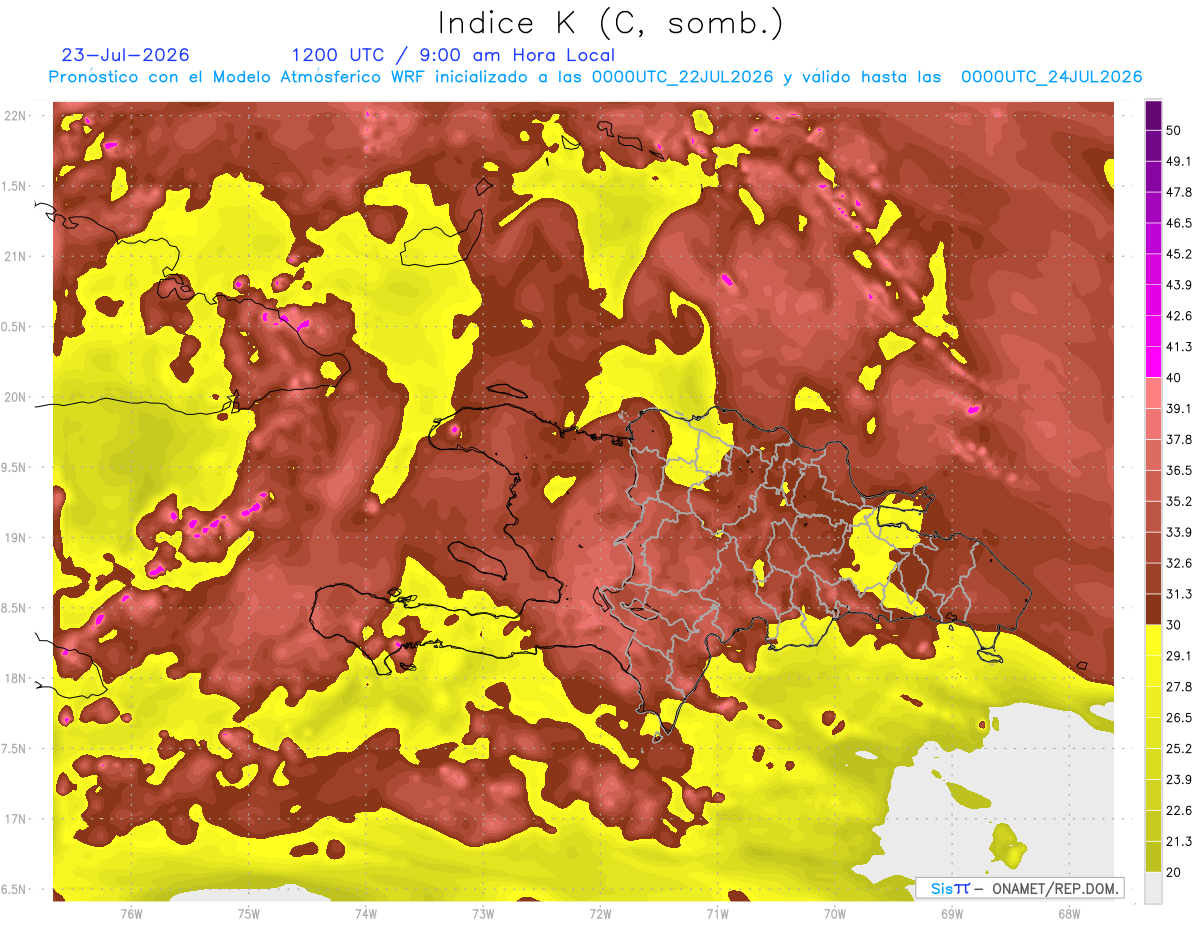Select the olive colorbar segment between 20 and 21.3
1200x927 pixels.
pyautogui.click(x=1153, y=856)
